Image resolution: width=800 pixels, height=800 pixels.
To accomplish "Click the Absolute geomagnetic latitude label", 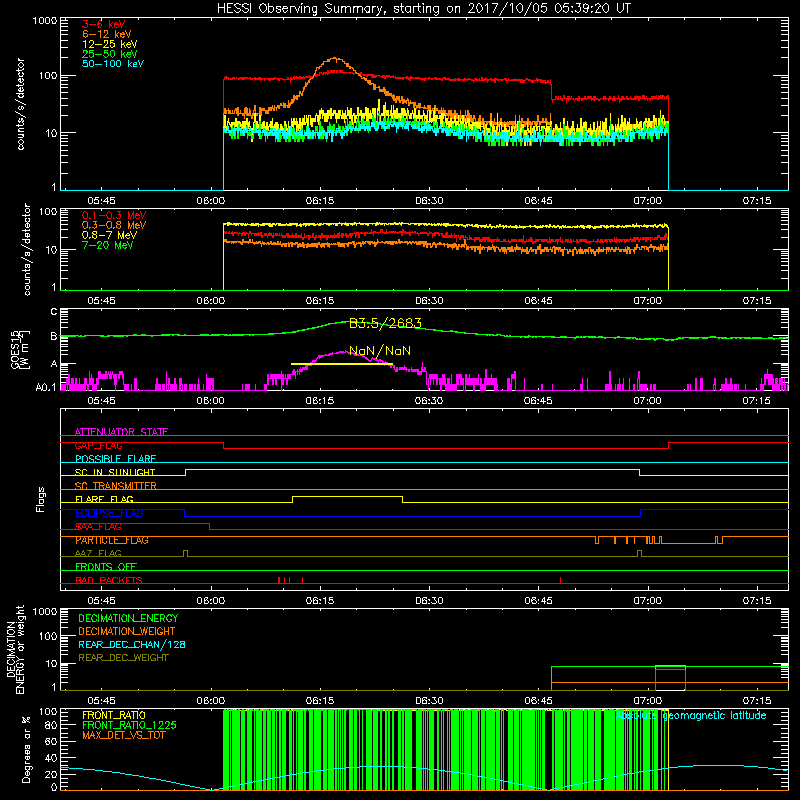I will [691, 716].
